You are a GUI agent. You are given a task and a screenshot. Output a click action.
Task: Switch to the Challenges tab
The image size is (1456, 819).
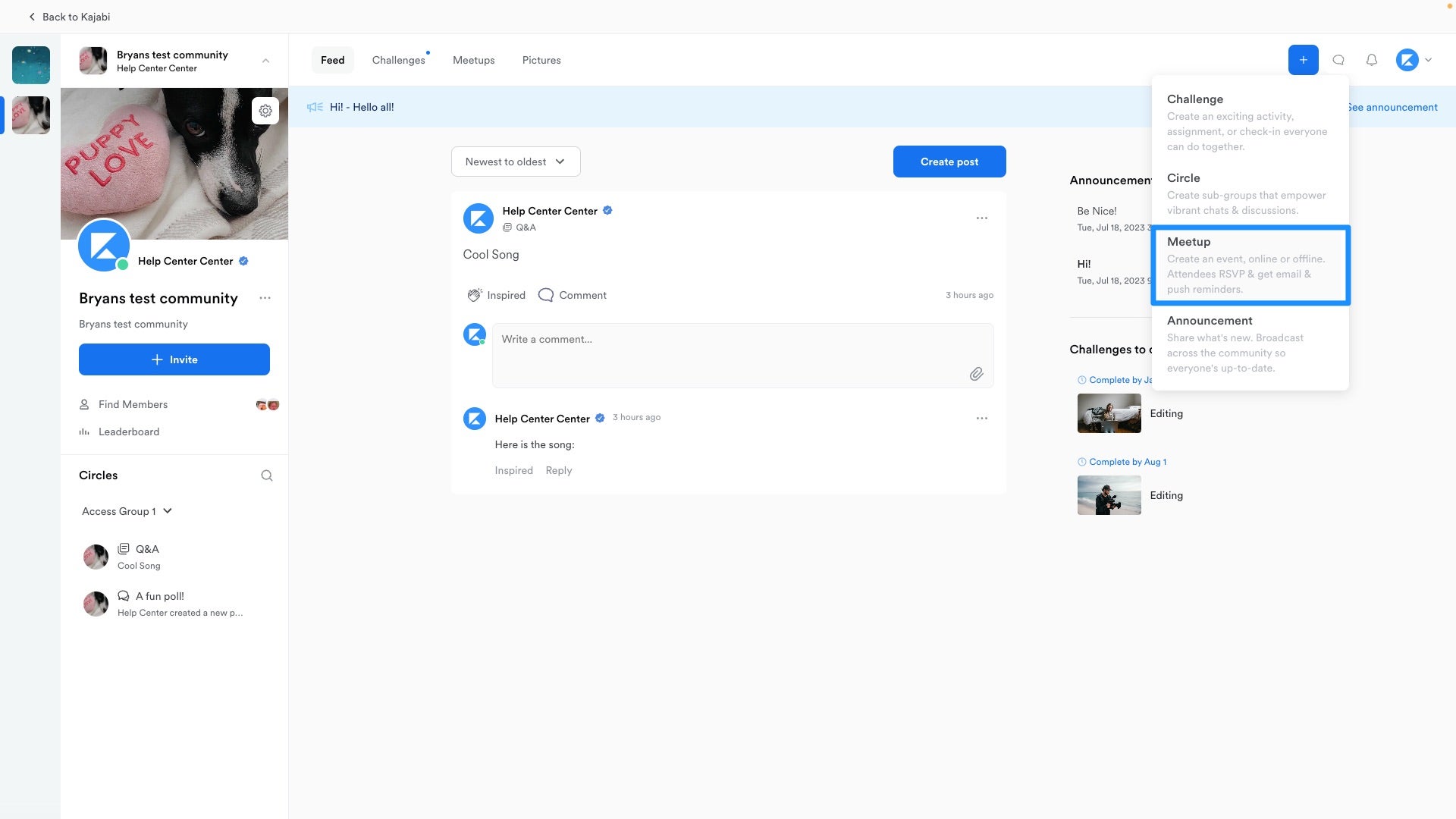point(398,60)
